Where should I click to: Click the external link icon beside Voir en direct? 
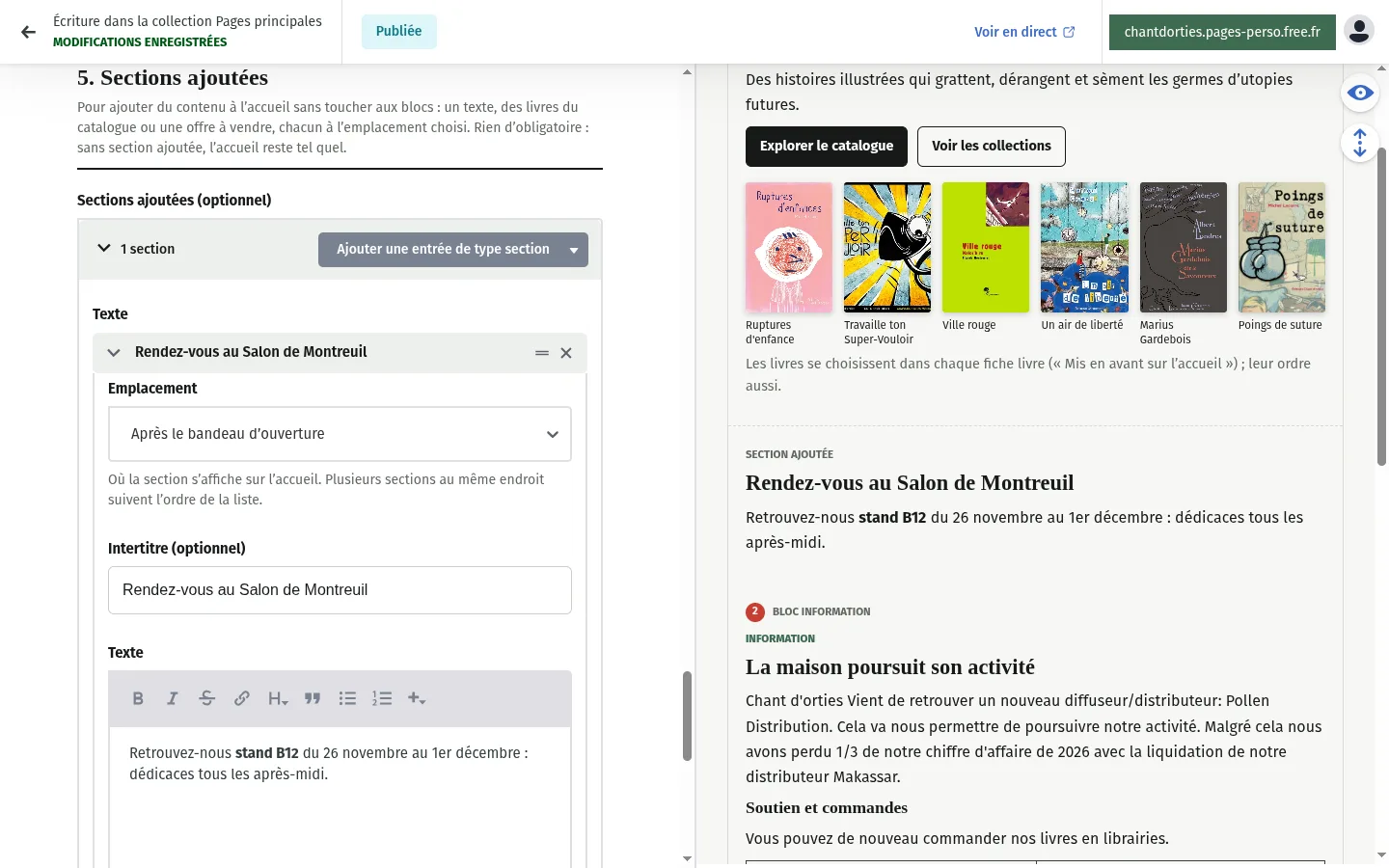click(x=1069, y=32)
